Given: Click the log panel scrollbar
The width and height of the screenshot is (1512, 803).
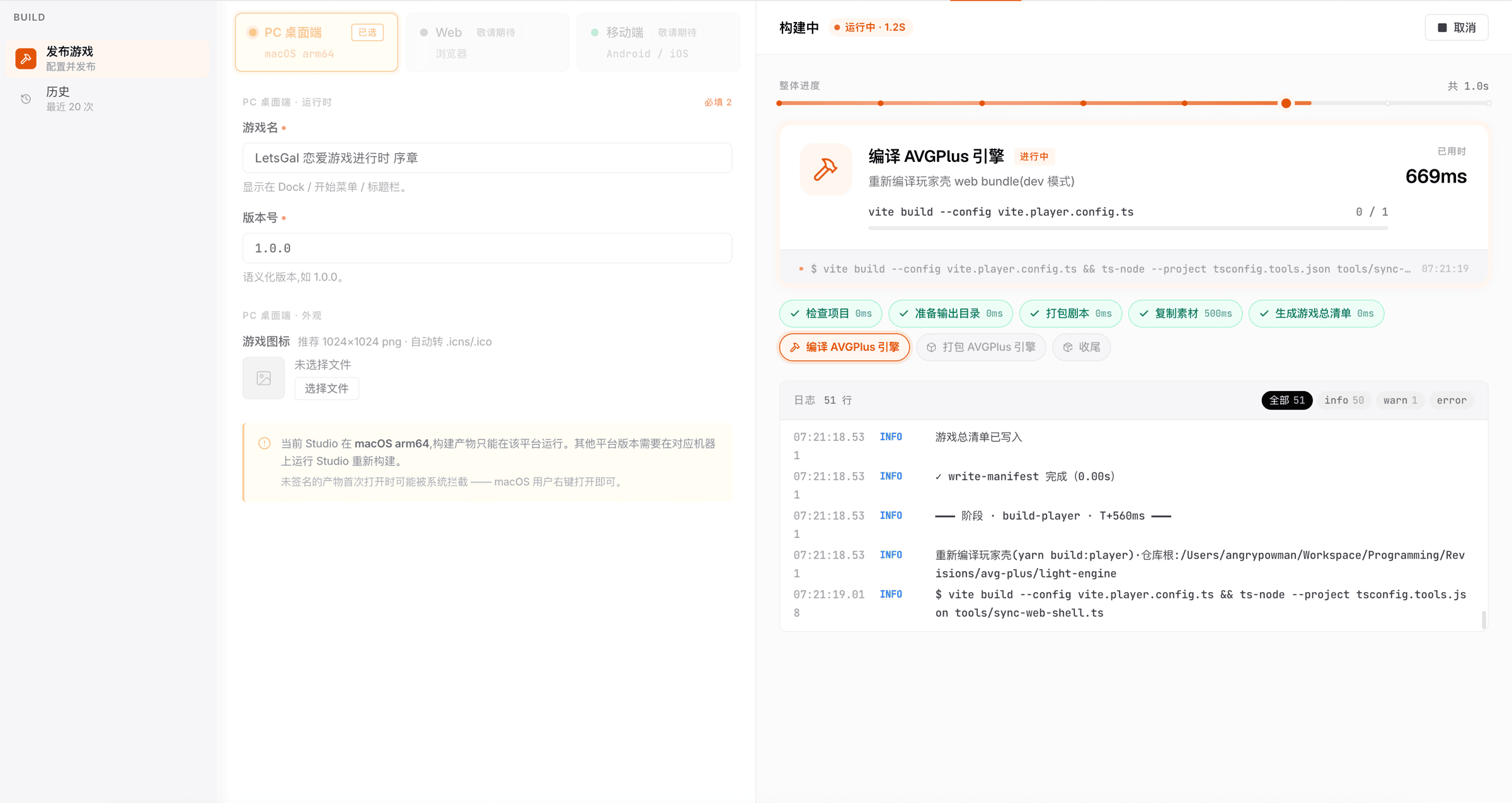Looking at the screenshot, I should [1484, 620].
